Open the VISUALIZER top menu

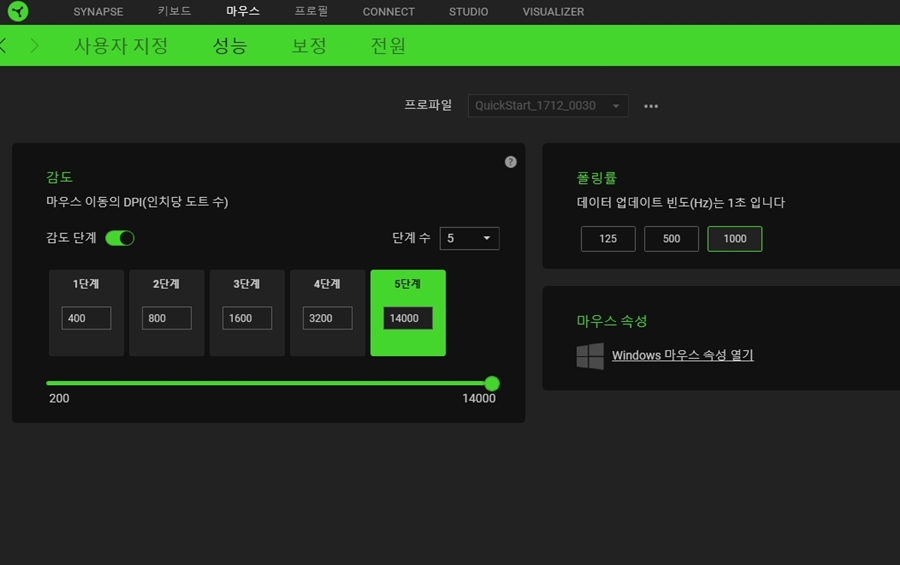553,11
